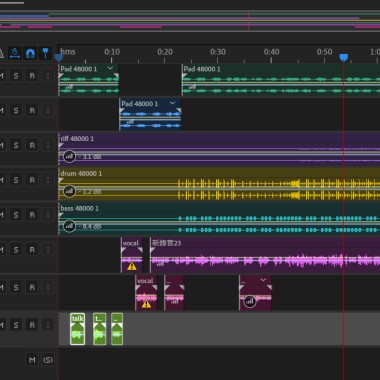Solo the blue Pad 48000 1 track
The width and height of the screenshot is (380, 380).
(x=16, y=110)
